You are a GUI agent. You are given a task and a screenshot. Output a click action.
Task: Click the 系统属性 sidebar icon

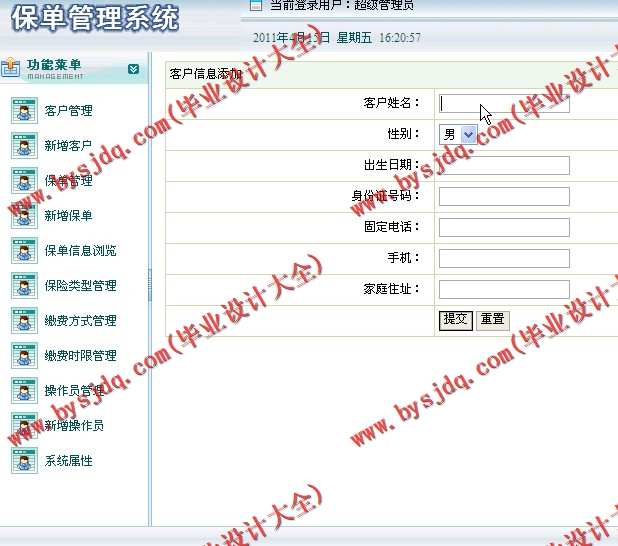pos(24,460)
